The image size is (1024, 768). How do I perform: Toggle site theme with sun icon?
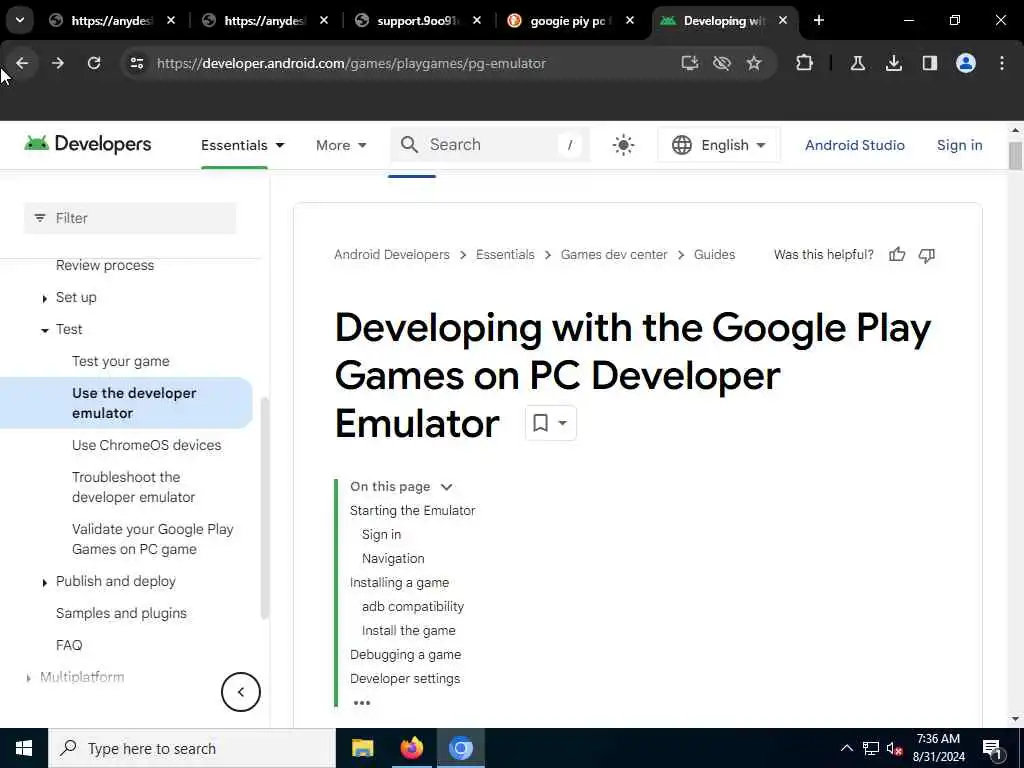pos(623,145)
